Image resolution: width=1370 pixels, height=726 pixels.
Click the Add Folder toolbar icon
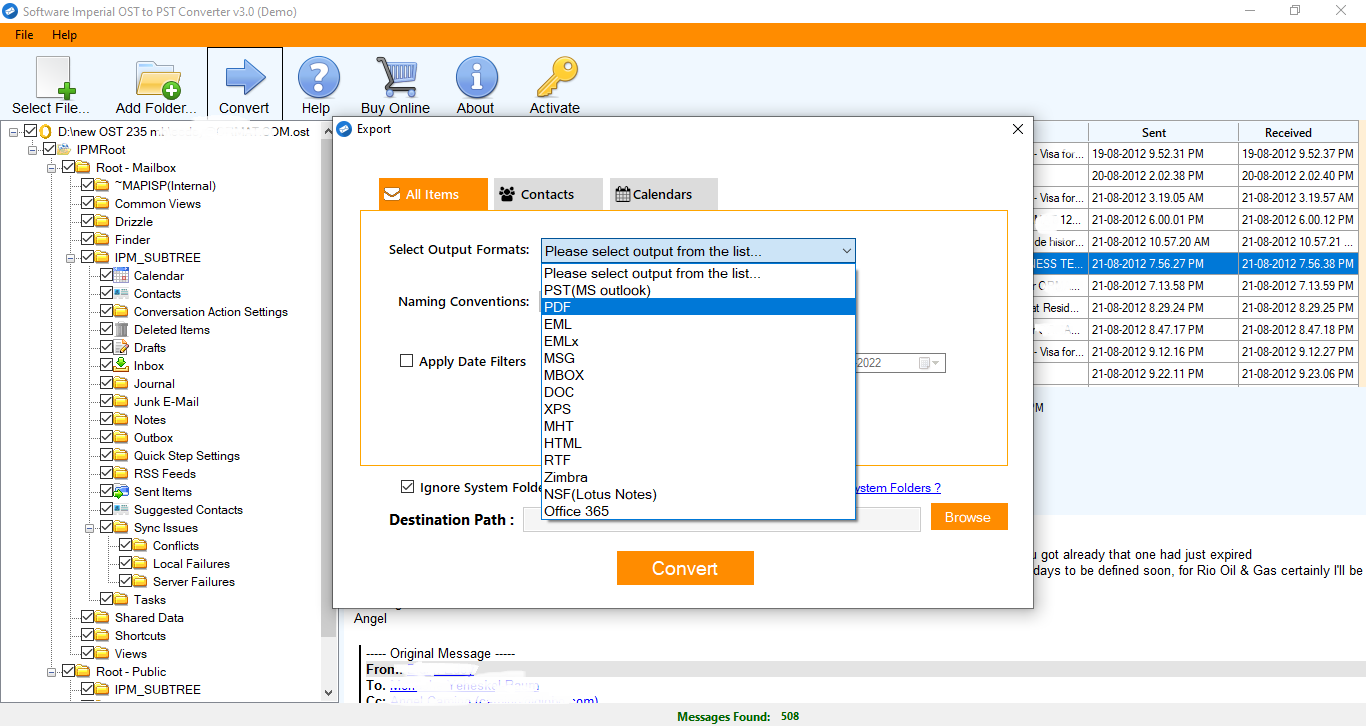[157, 78]
